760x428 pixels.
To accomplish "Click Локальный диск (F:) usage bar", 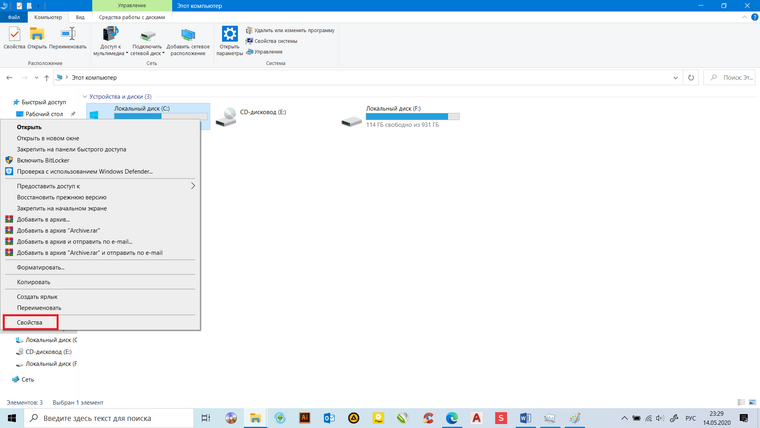I will pyautogui.click(x=412, y=116).
